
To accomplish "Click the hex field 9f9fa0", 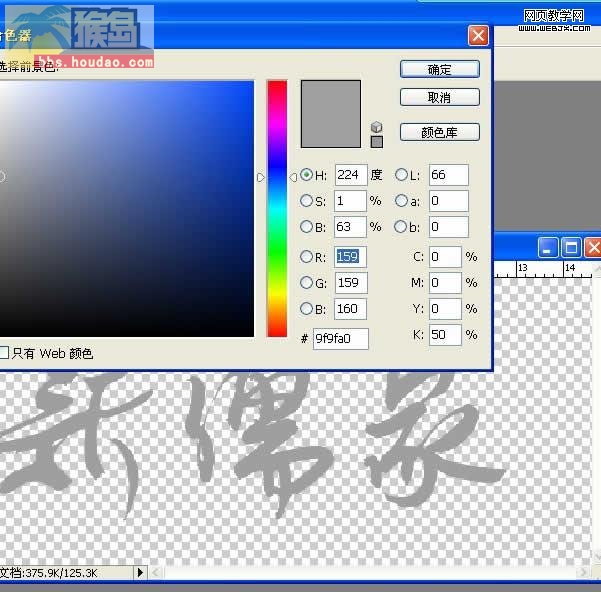I will pyautogui.click(x=341, y=339).
